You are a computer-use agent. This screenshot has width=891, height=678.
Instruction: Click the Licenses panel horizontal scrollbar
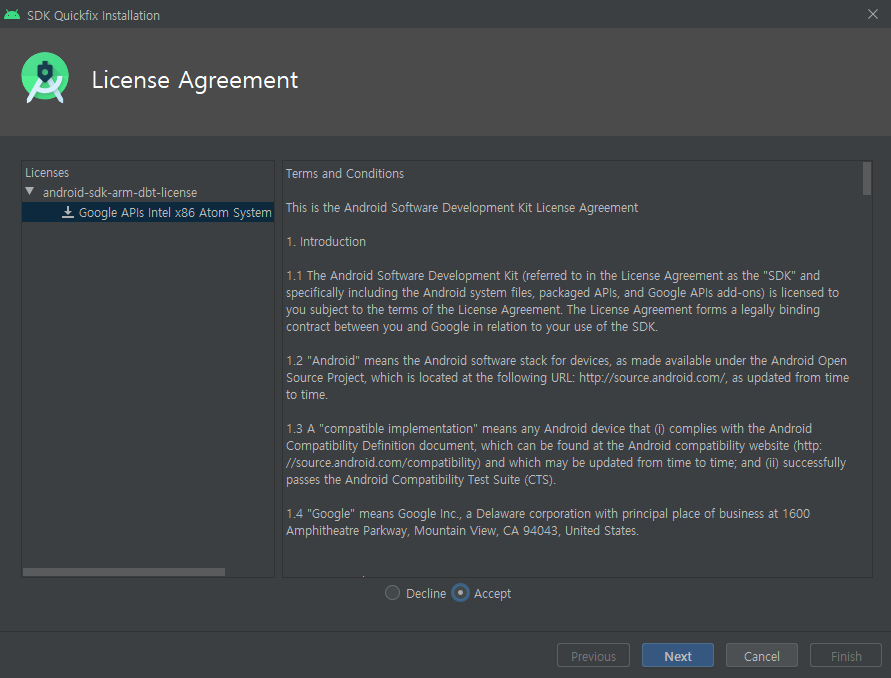pos(124,572)
